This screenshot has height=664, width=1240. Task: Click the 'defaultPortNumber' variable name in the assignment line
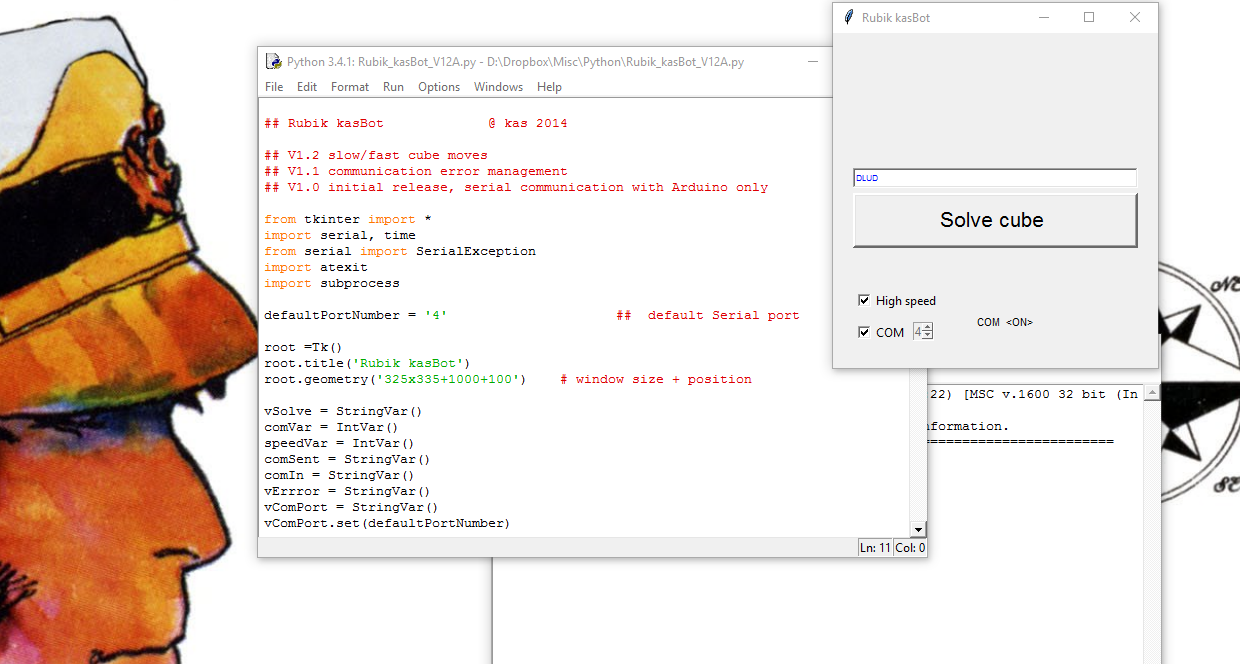[x=332, y=315]
